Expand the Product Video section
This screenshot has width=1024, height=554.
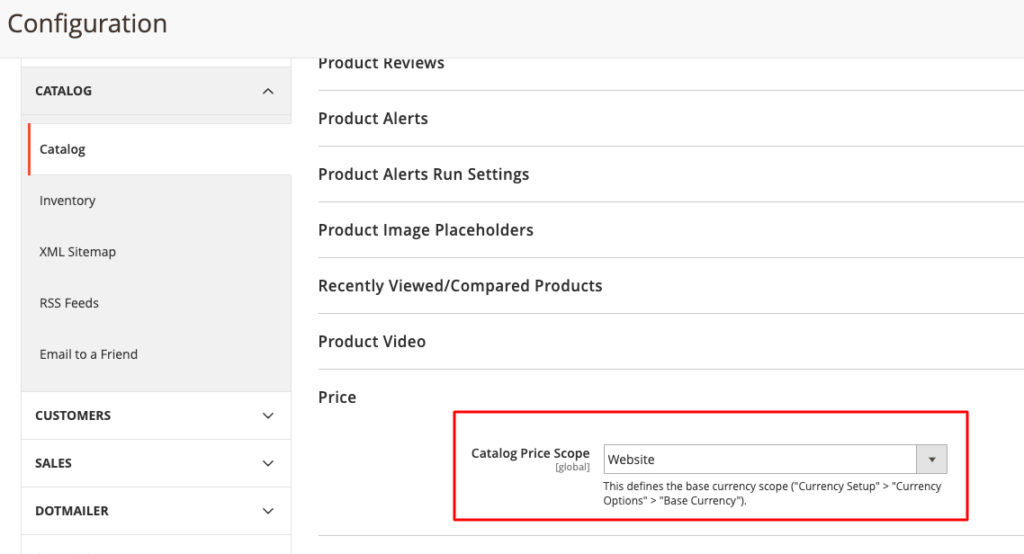371,342
